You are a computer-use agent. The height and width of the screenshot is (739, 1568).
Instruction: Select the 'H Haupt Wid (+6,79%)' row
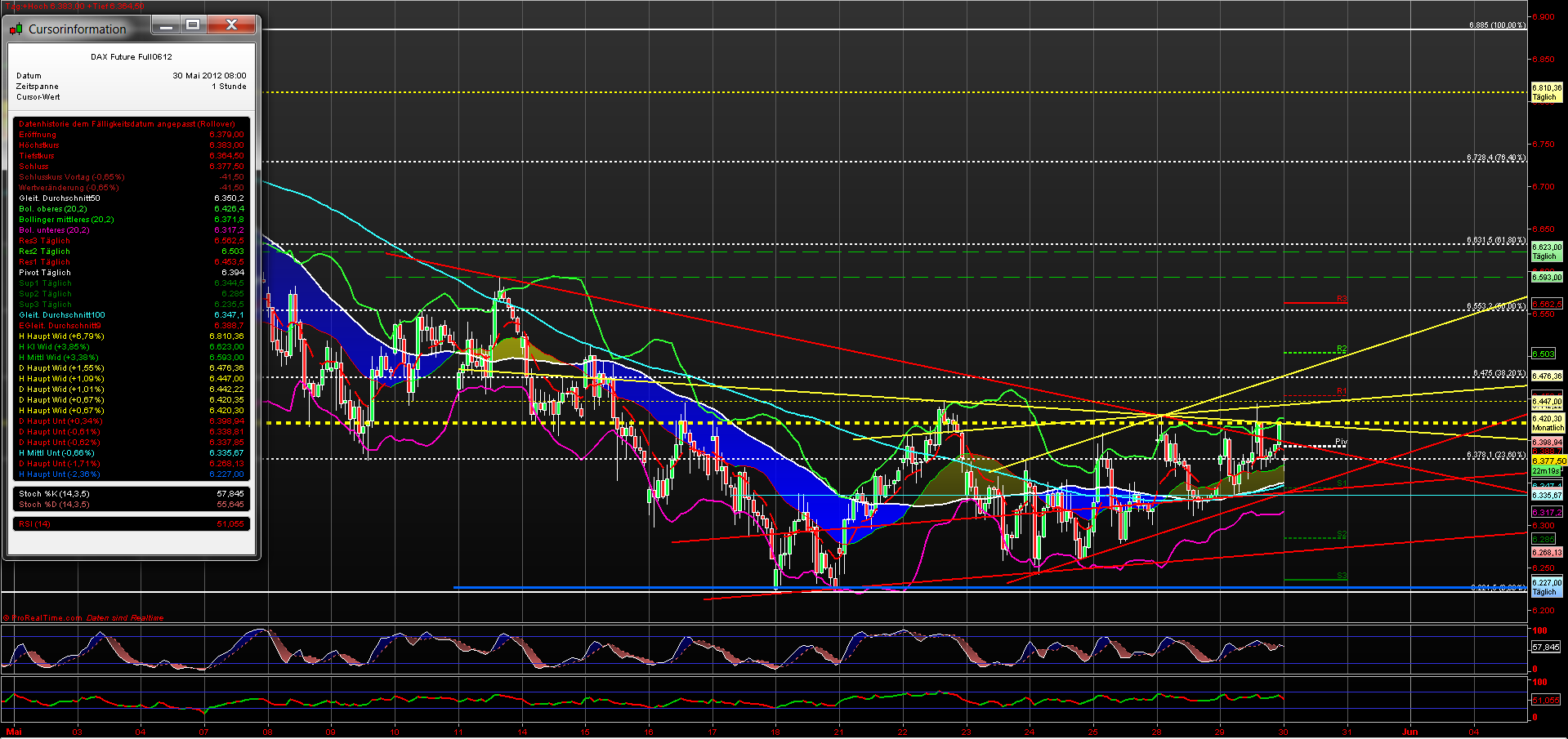coord(131,336)
